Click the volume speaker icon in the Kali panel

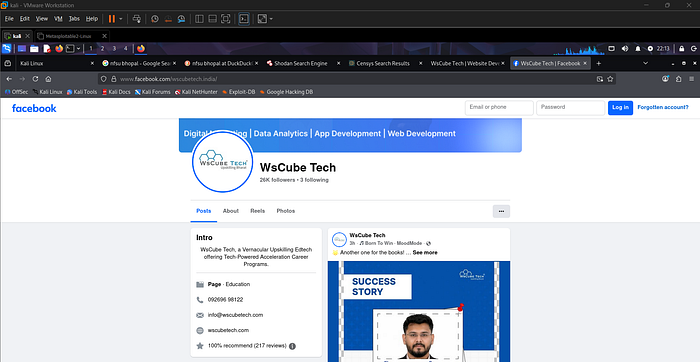tap(625, 49)
